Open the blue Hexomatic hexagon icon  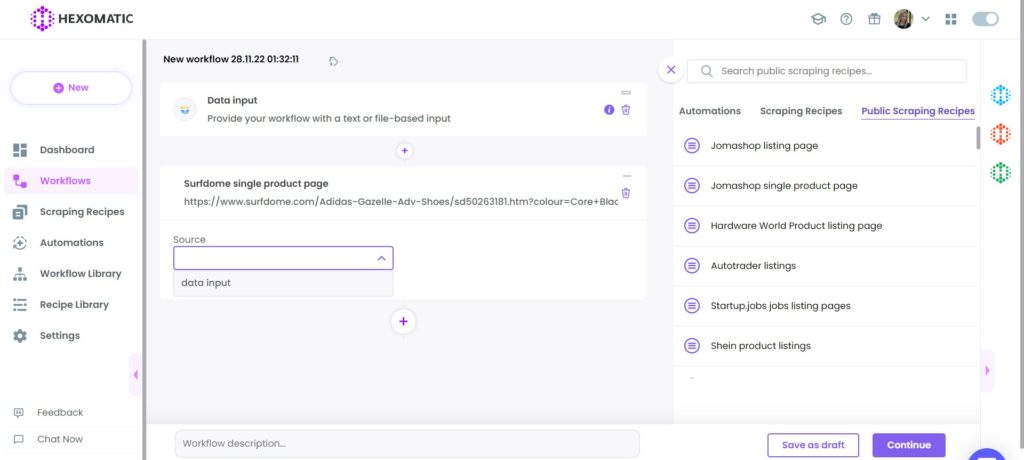[x=1000, y=95]
